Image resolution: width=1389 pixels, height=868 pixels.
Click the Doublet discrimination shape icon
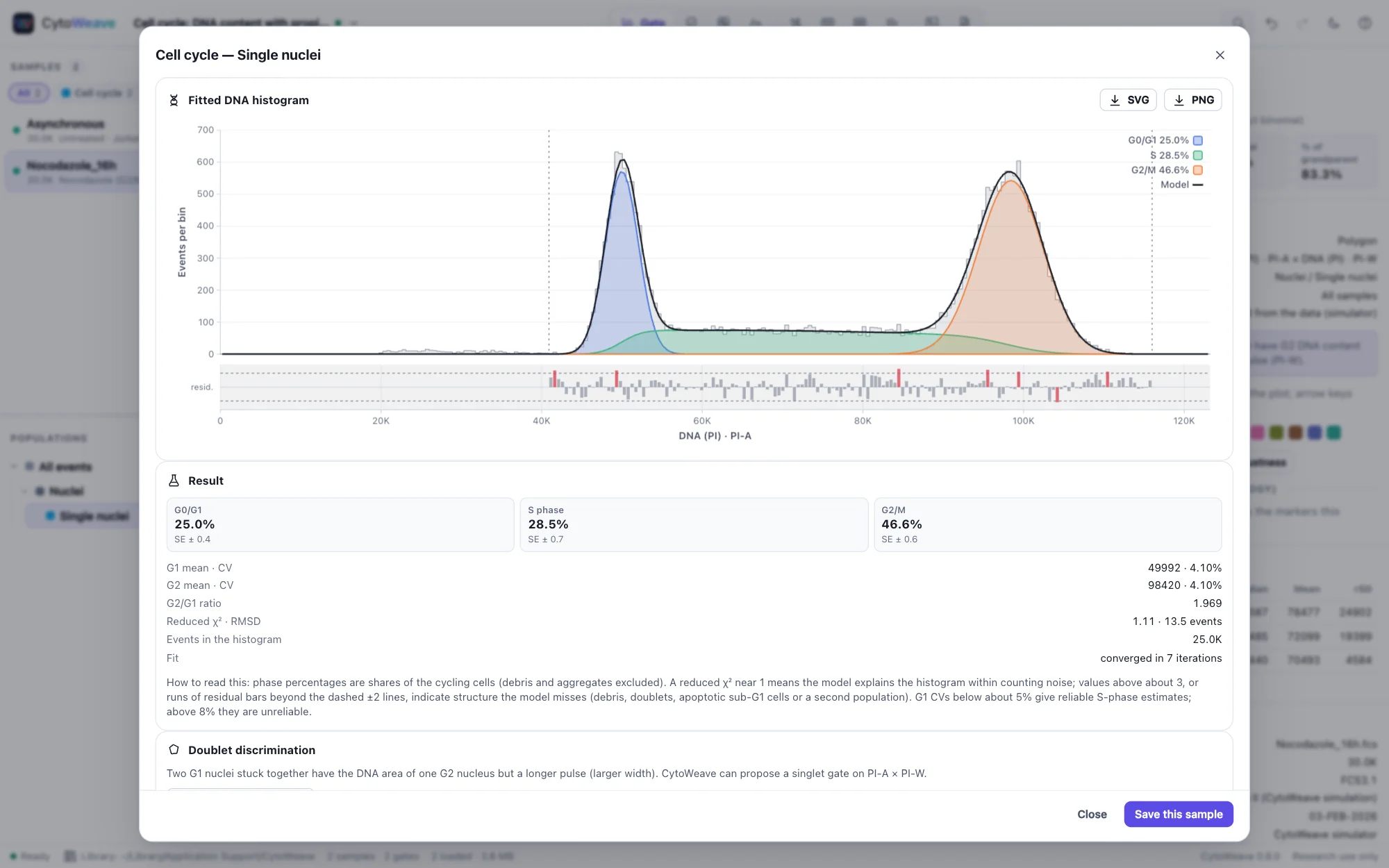click(x=174, y=750)
